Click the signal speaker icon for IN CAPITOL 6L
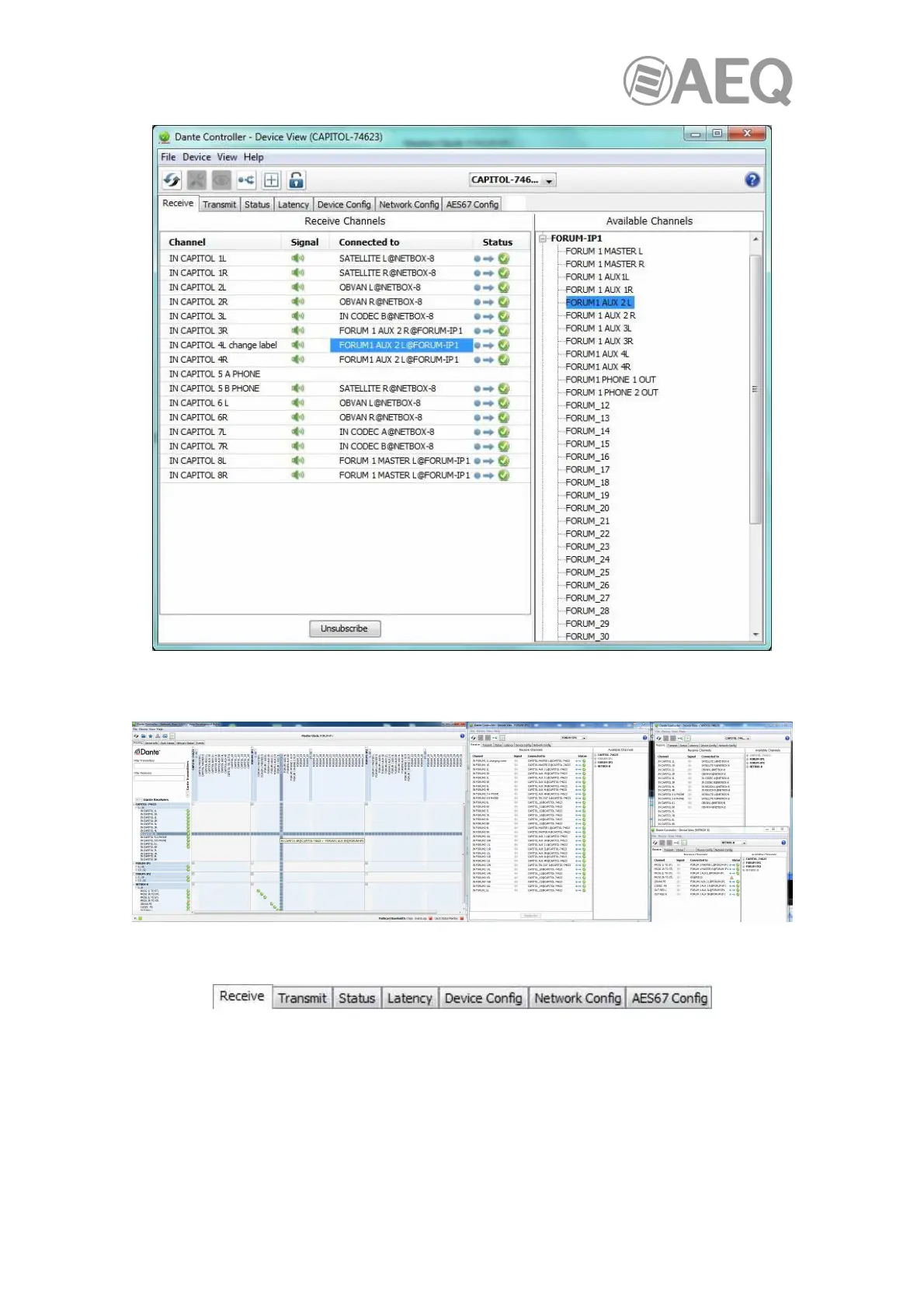 (x=297, y=403)
